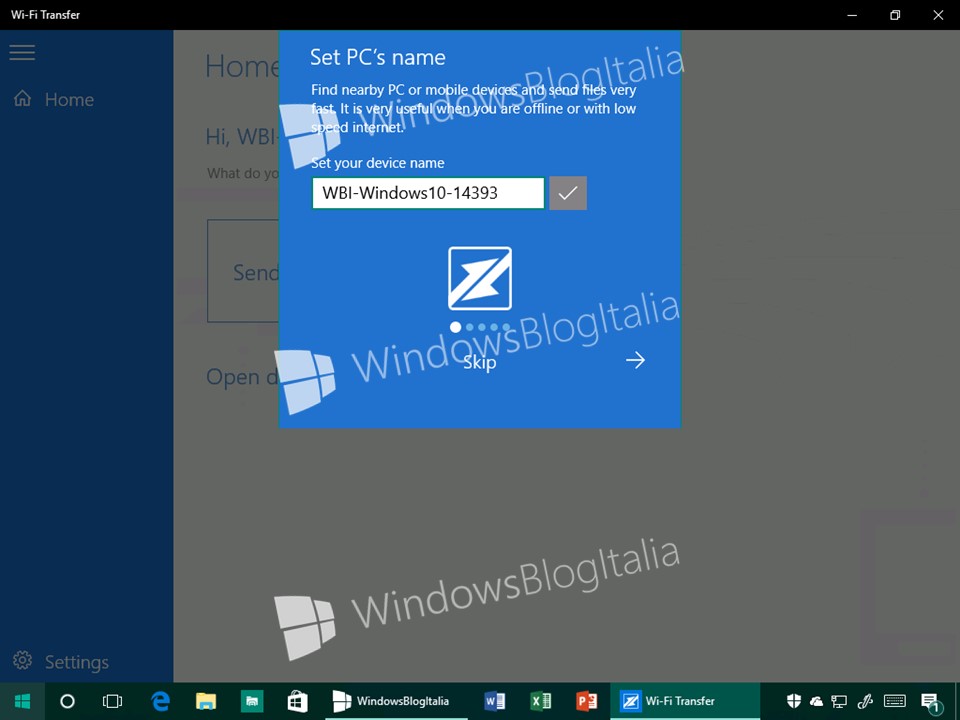Switch to WindowsBlogItalia taskbar app
960x720 pixels.
[x=396, y=701]
